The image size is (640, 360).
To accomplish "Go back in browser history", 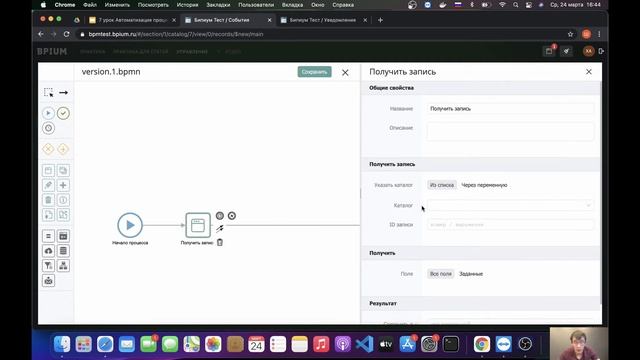I will click(x=41, y=34).
